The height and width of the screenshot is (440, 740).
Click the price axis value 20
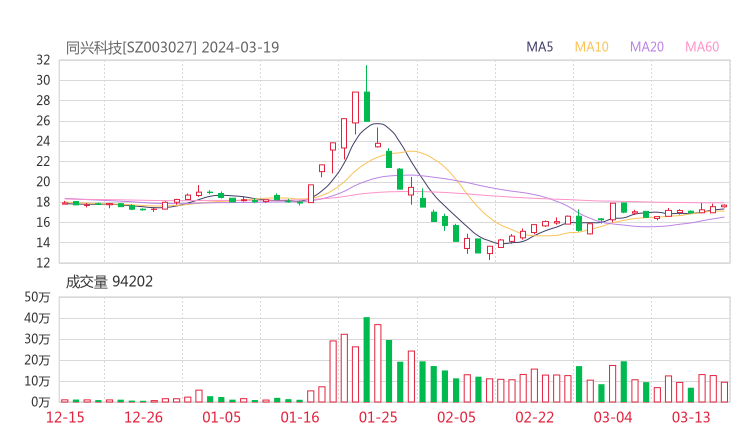pos(43,182)
